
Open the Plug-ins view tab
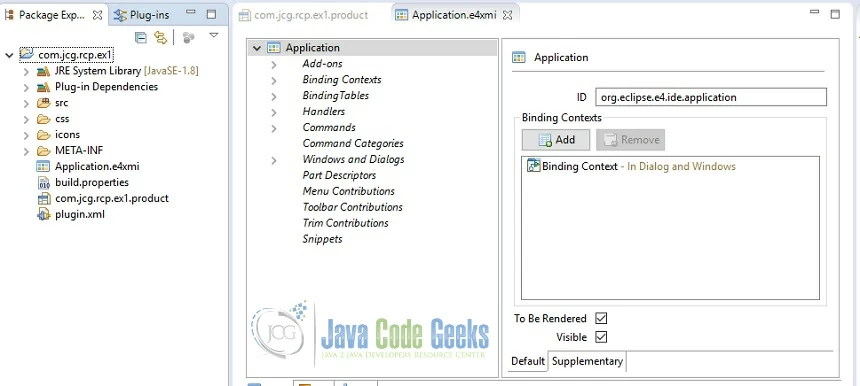point(142,15)
